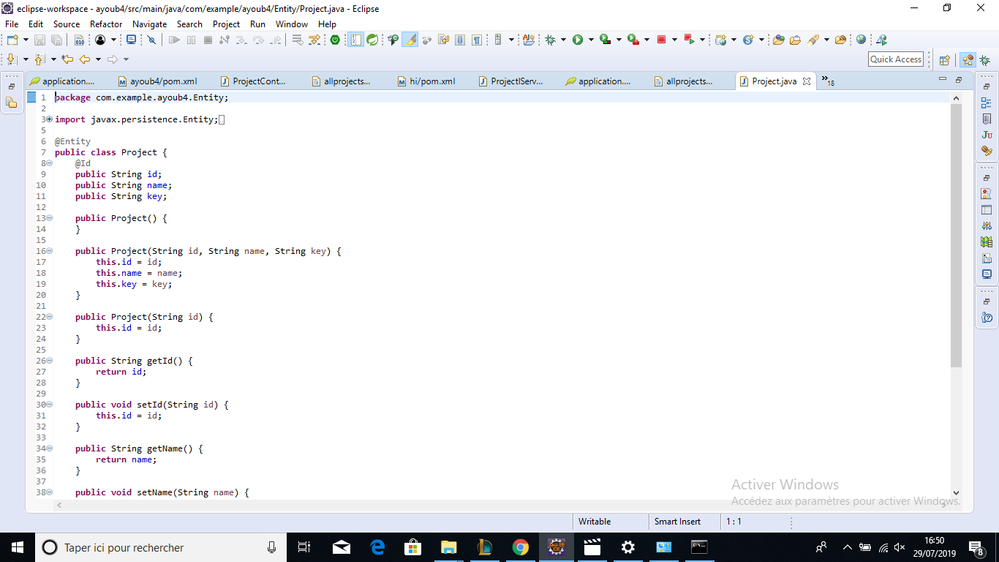Click the 1 : 1 cursor position status

pos(734,521)
